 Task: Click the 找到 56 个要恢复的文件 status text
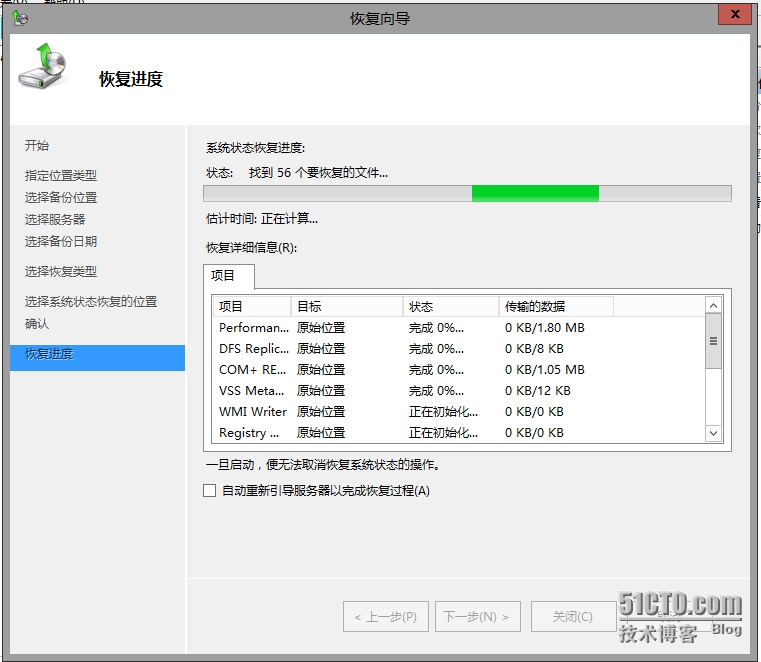318,173
